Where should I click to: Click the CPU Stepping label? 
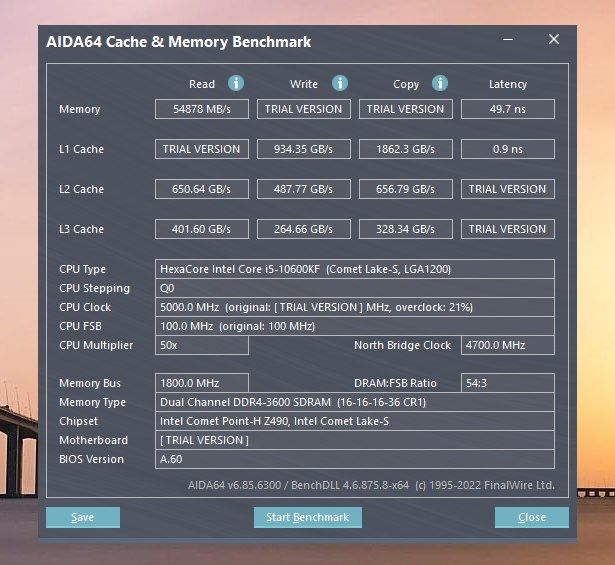pyautogui.click(x=94, y=289)
